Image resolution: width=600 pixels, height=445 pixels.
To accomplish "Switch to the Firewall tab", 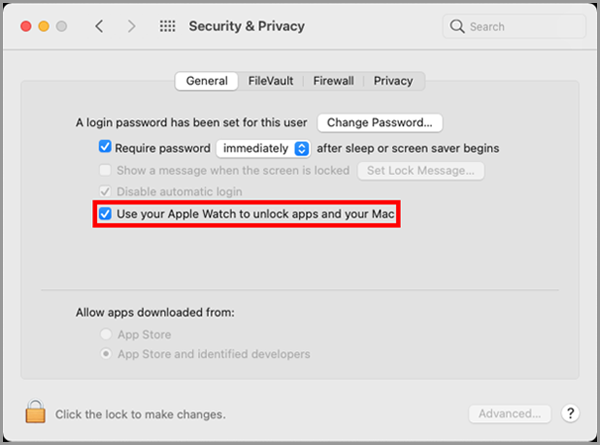I will click(x=333, y=81).
